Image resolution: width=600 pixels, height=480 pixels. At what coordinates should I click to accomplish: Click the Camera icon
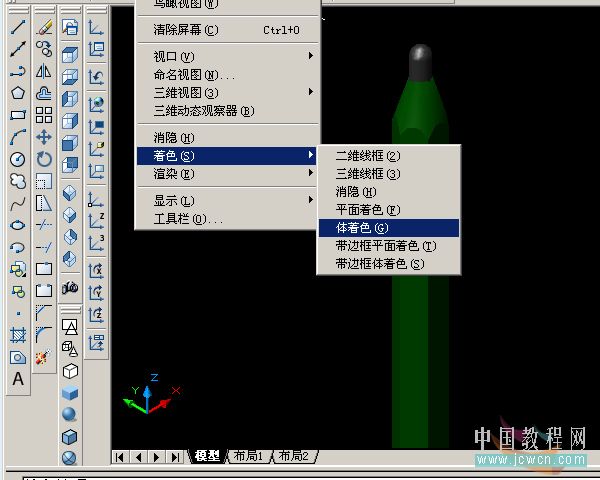(x=70, y=287)
